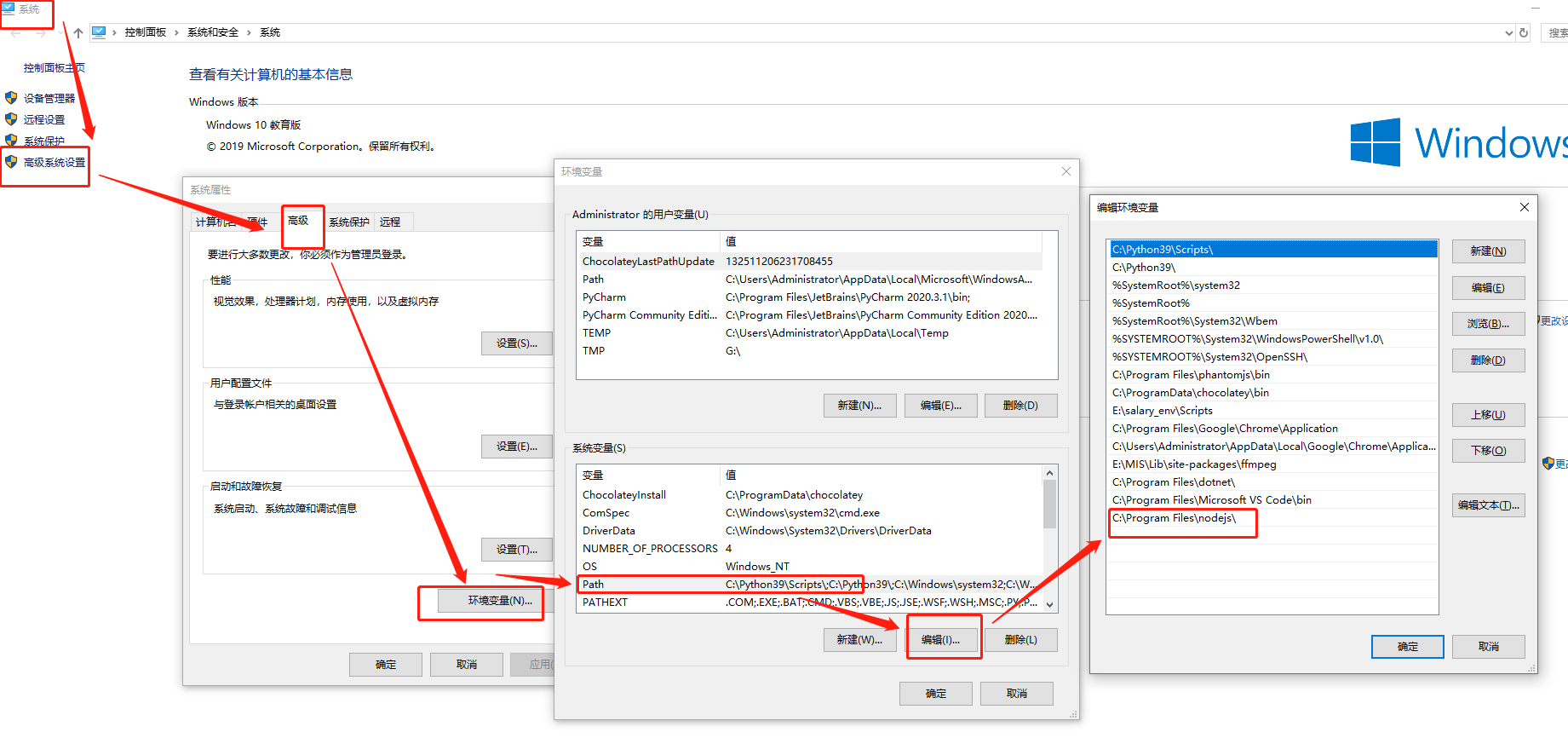Switch to the 系统保护 tab in 系统属性
1568x738 pixels.
(x=349, y=222)
